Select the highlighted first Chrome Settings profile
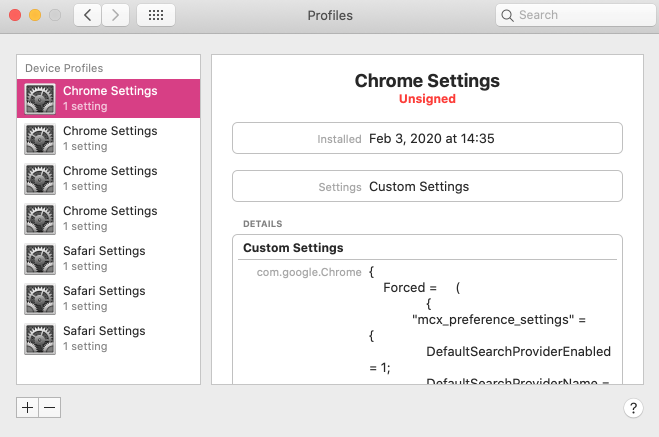 click(108, 98)
